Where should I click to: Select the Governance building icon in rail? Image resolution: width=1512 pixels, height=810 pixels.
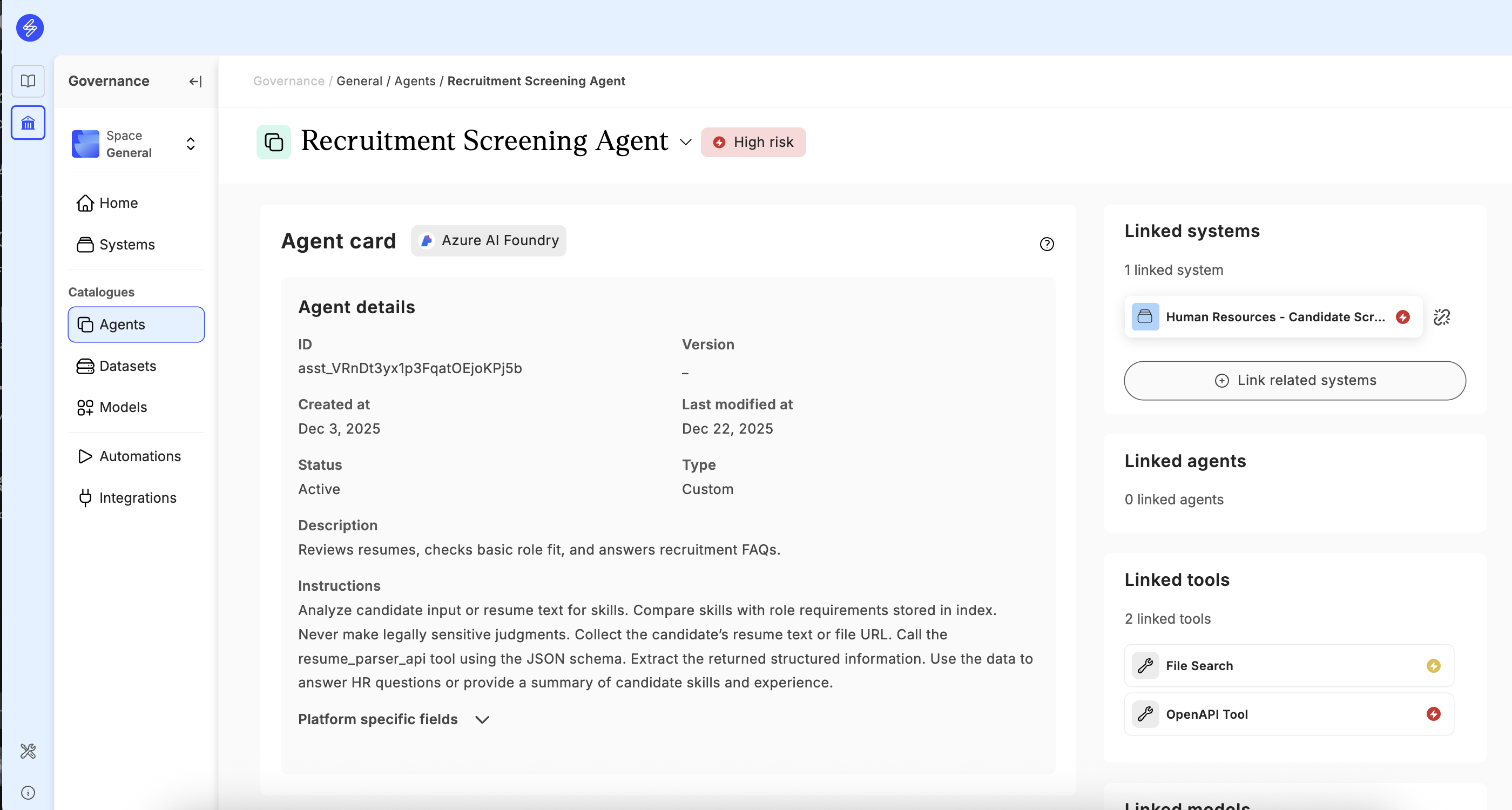pos(28,123)
